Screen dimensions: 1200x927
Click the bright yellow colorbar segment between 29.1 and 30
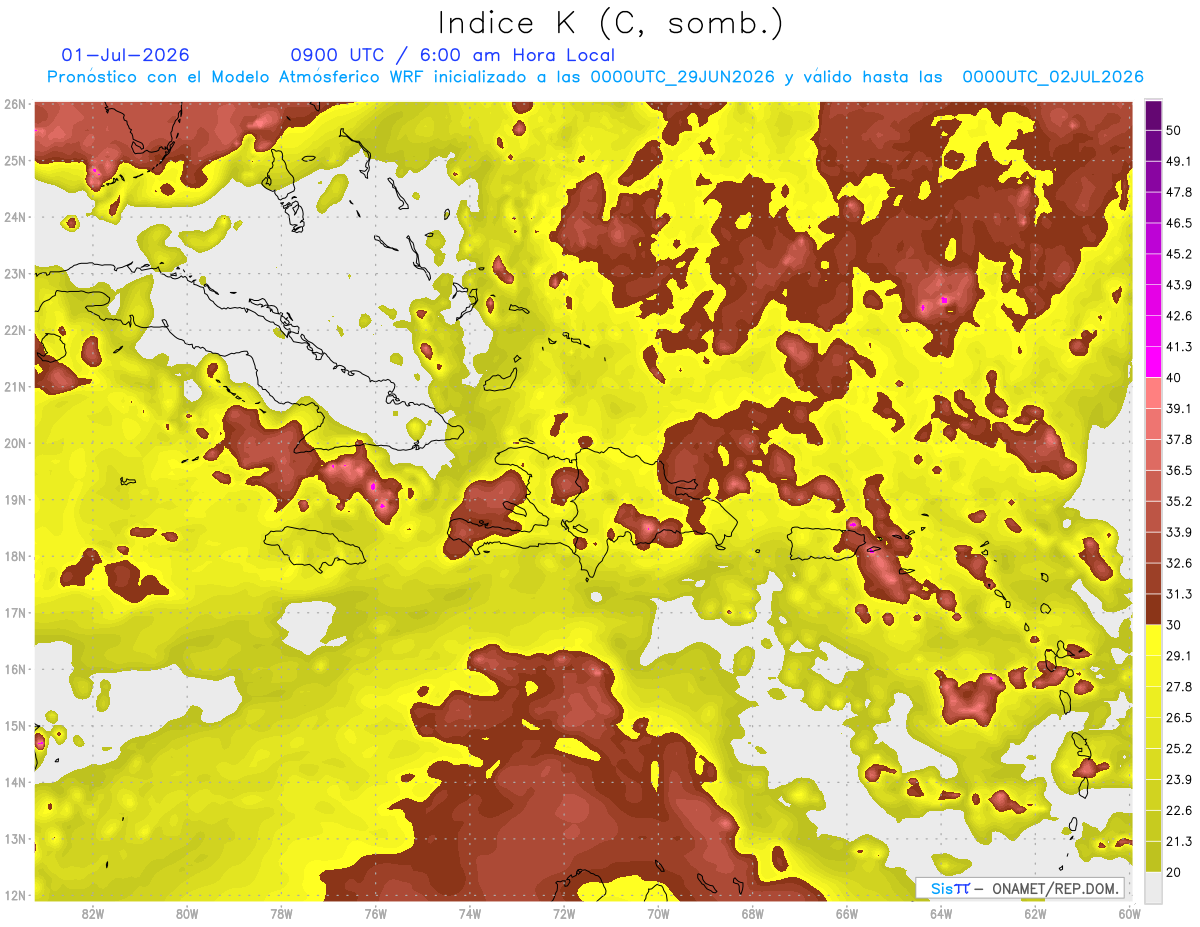pyautogui.click(x=1153, y=640)
